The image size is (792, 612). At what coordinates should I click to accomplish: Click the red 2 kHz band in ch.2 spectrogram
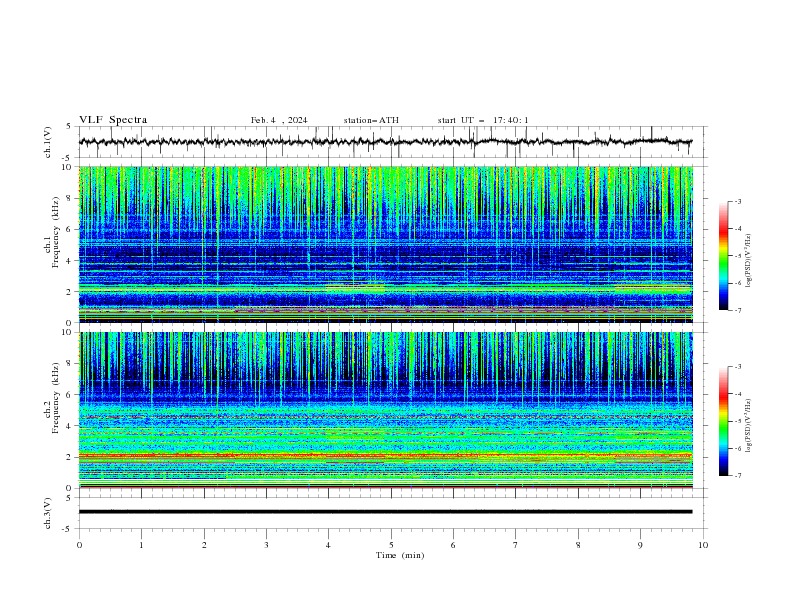coord(386,455)
